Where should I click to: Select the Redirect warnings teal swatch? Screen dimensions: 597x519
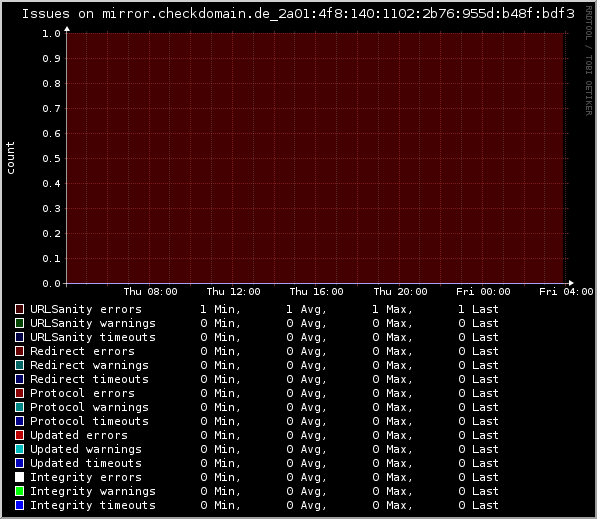coord(19,365)
